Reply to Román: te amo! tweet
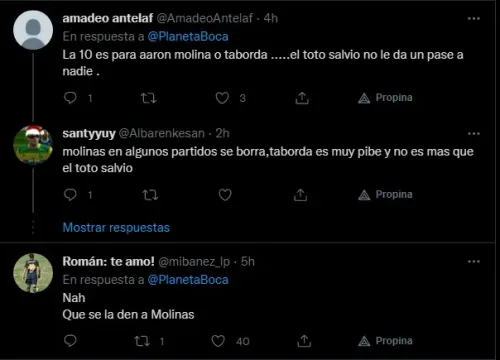Viewport: 500px width, 360px height. pyautogui.click(x=70, y=341)
